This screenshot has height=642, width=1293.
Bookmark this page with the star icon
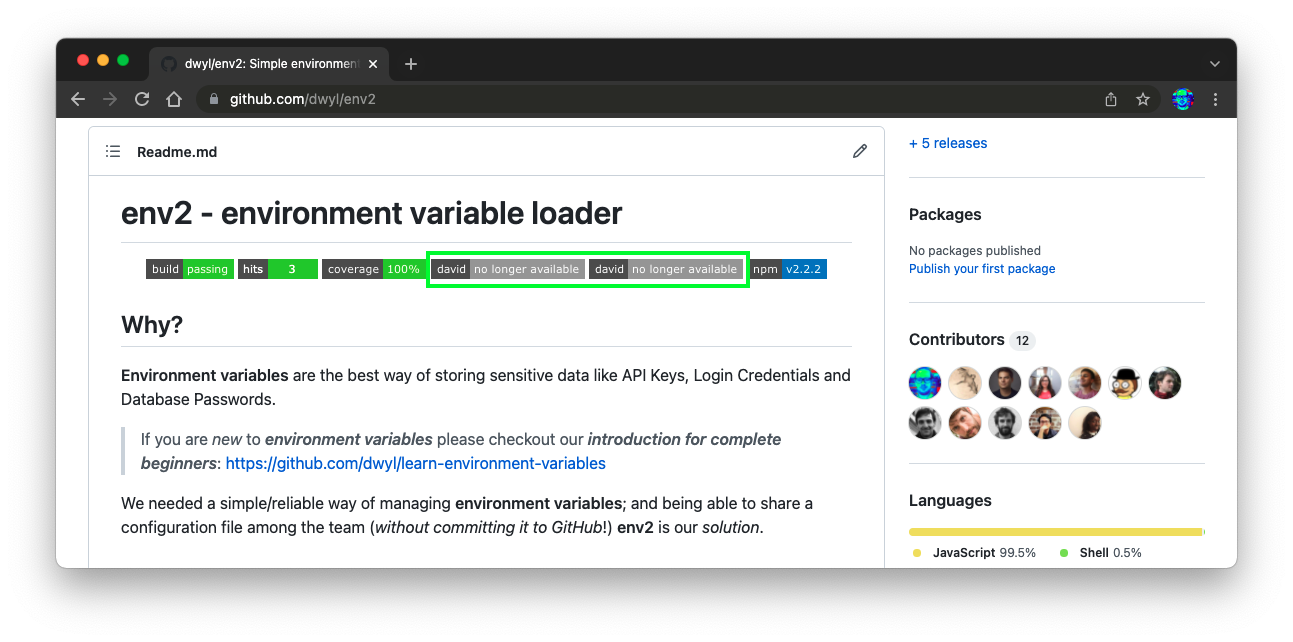[x=1143, y=99]
